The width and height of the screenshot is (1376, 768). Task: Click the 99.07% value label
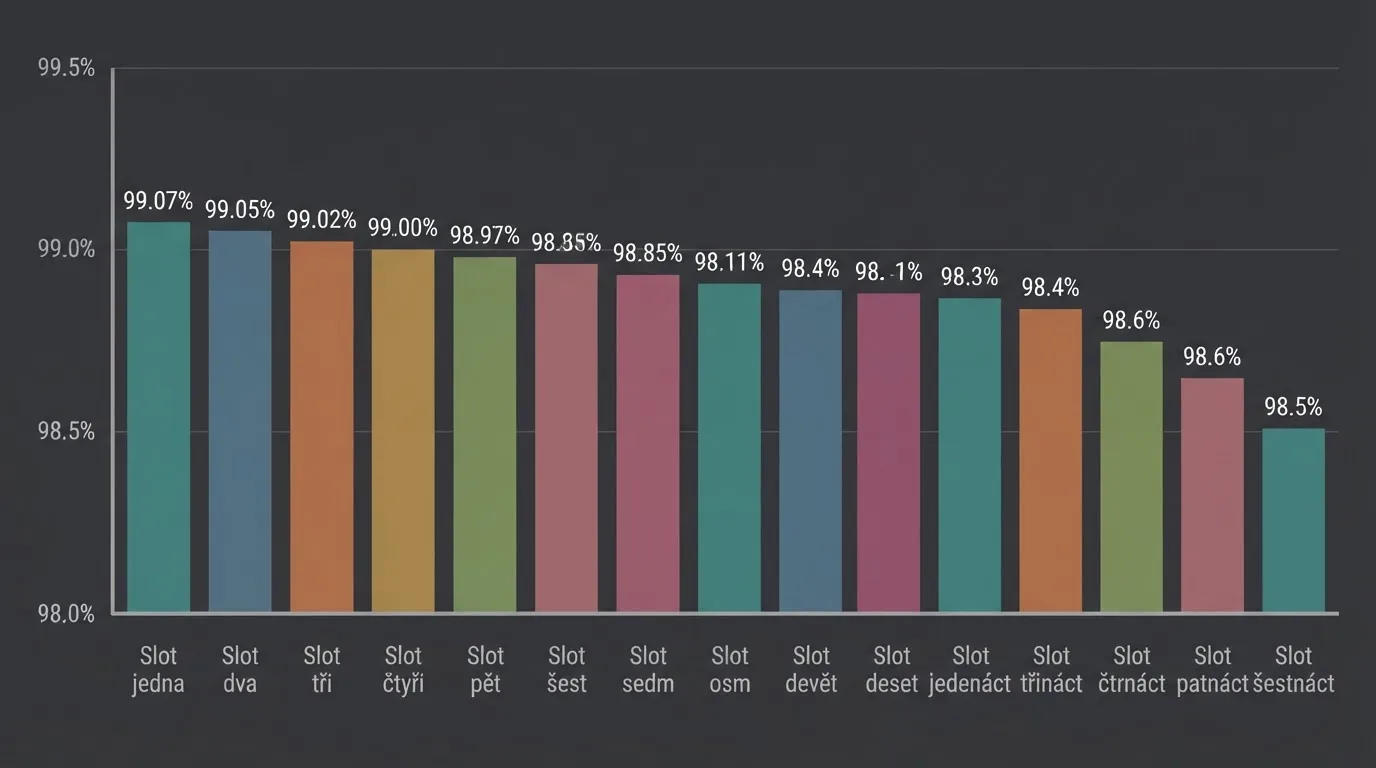(158, 200)
